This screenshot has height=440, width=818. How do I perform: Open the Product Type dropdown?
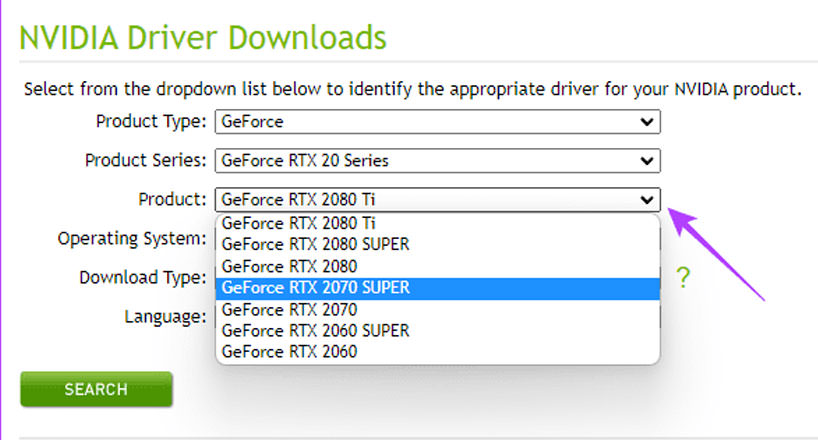[x=437, y=122]
